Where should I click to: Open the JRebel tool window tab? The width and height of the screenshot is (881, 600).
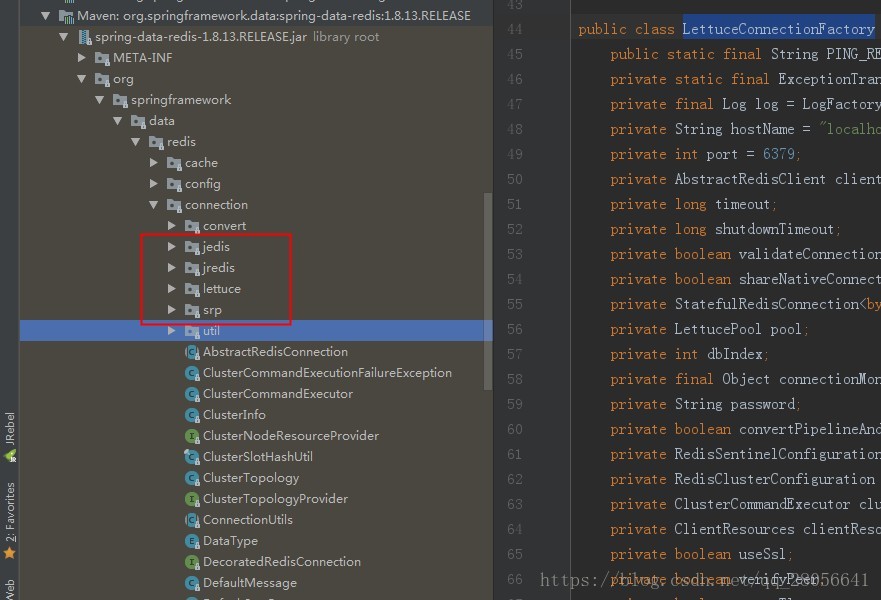(10, 437)
